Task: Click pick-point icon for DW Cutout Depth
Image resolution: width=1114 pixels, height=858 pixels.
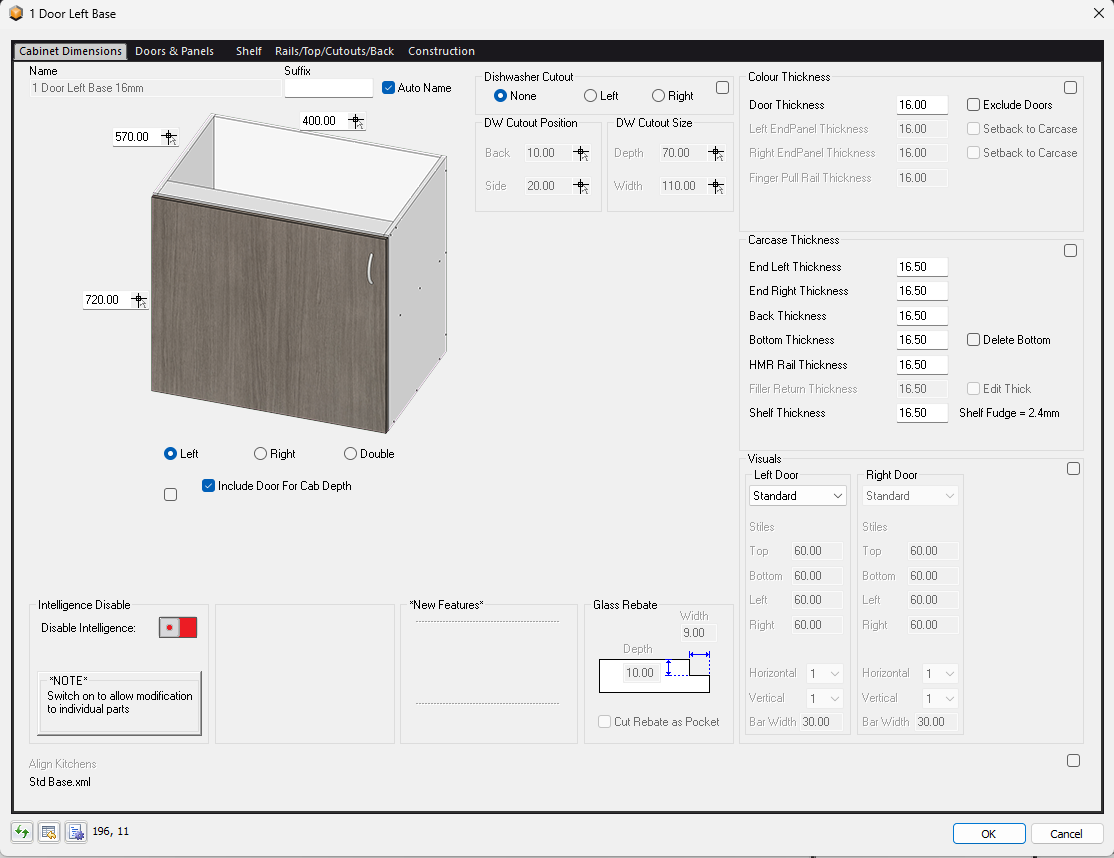Action: 715,153
